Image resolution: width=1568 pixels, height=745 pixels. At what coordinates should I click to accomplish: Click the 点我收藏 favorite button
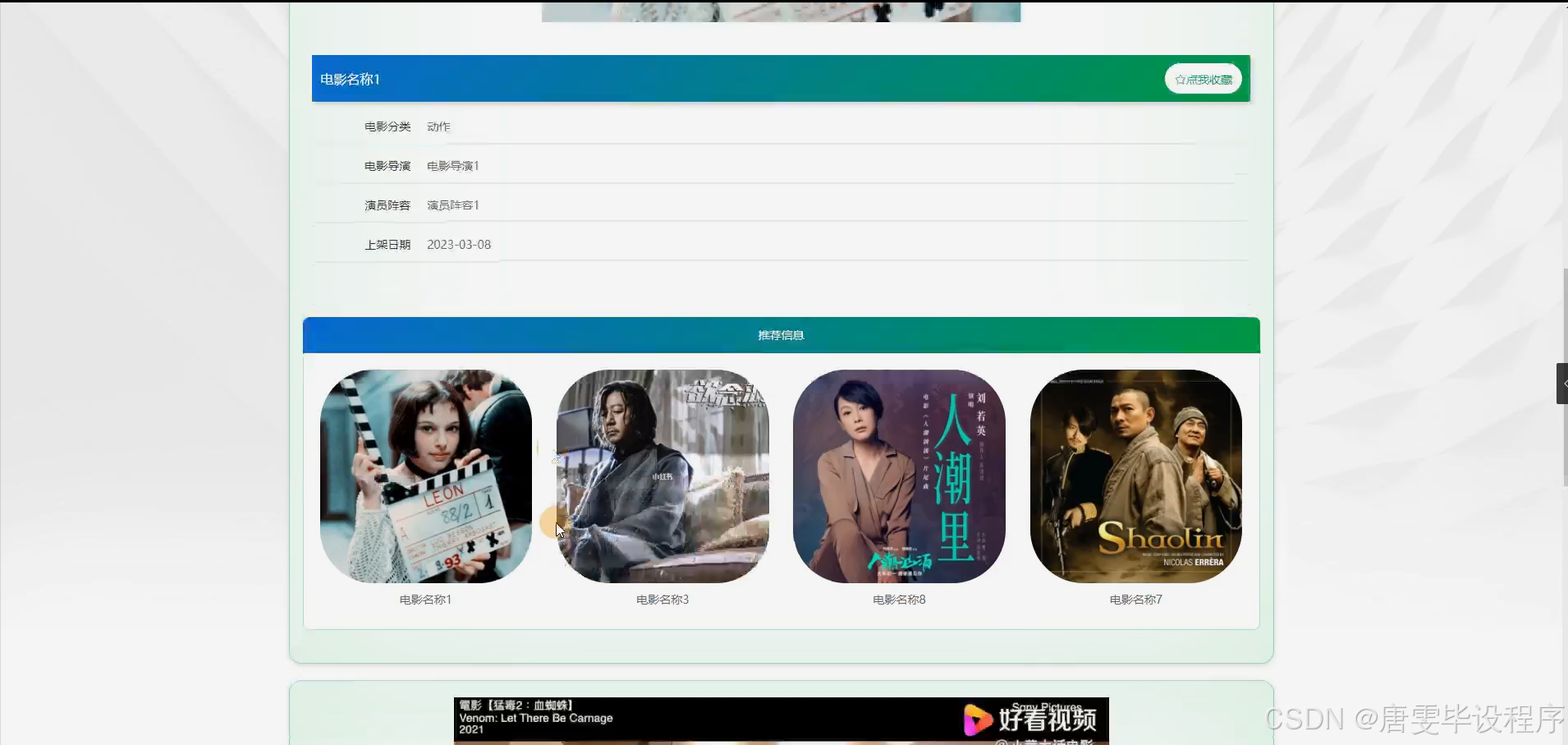point(1203,79)
